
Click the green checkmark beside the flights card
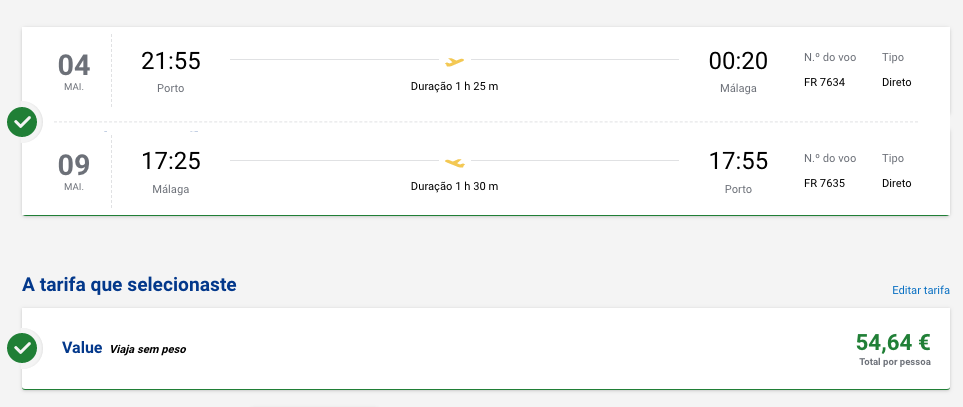point(22,123)
